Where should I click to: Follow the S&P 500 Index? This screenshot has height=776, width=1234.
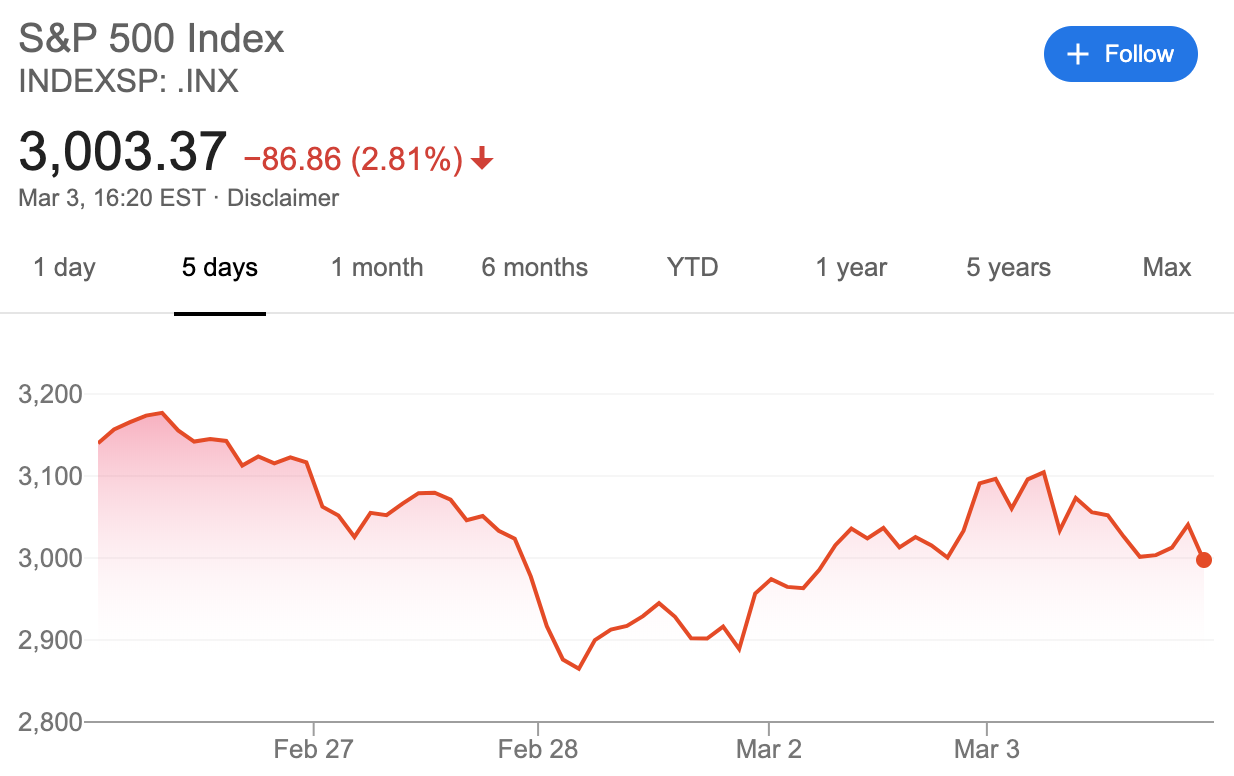1120,54
